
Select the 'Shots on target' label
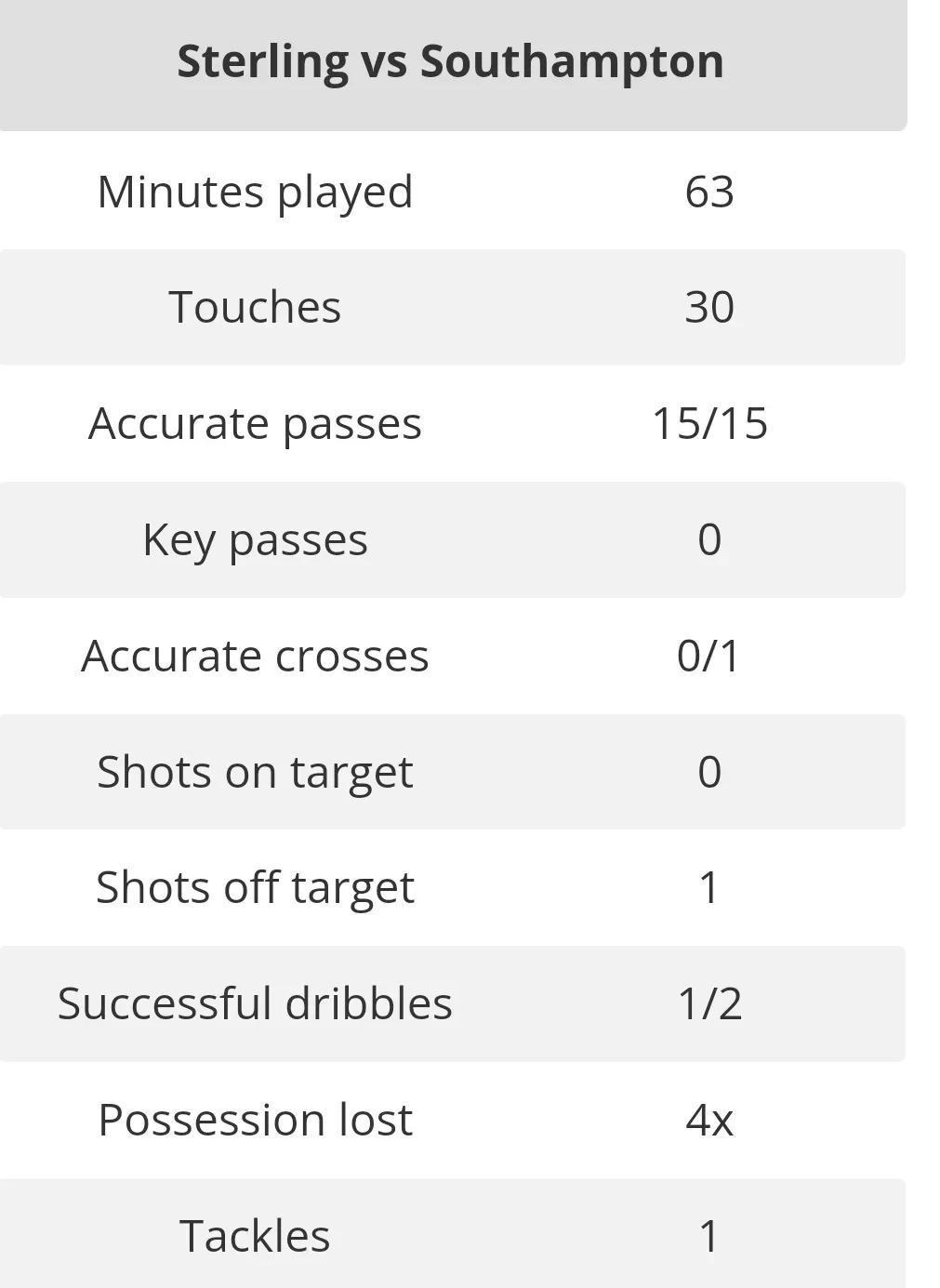pos(255,773)
